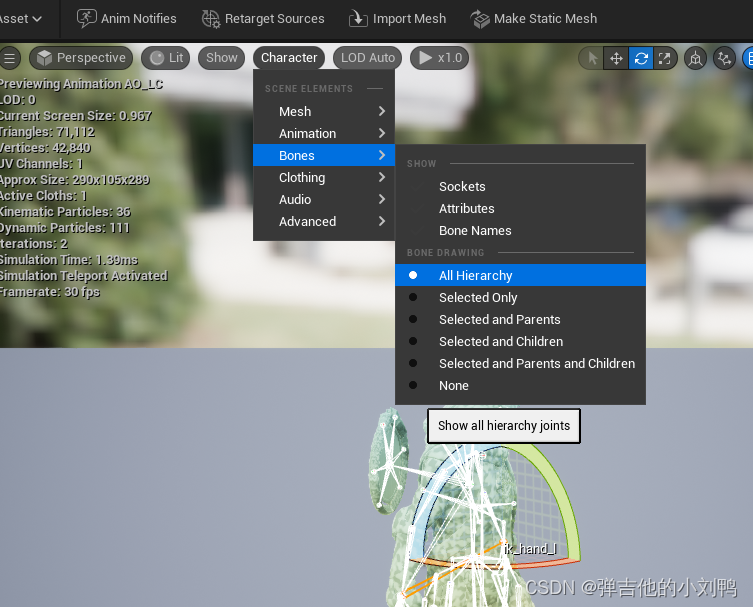Click the Lit sphere icon
Screen dimensions: 753x607
coord(157,58)
